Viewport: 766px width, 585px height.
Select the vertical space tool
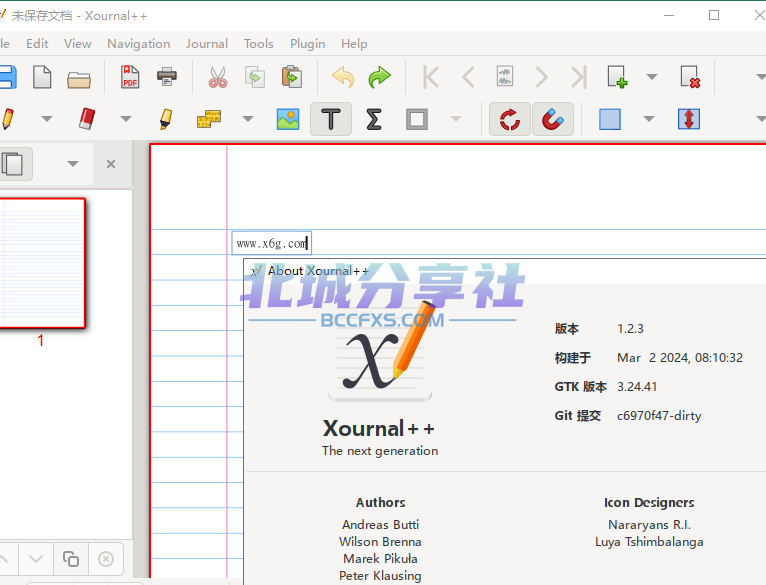[689, 119]
